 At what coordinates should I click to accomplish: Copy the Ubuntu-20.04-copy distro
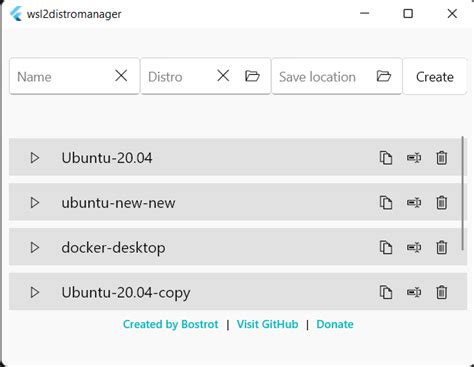point(386,293)
